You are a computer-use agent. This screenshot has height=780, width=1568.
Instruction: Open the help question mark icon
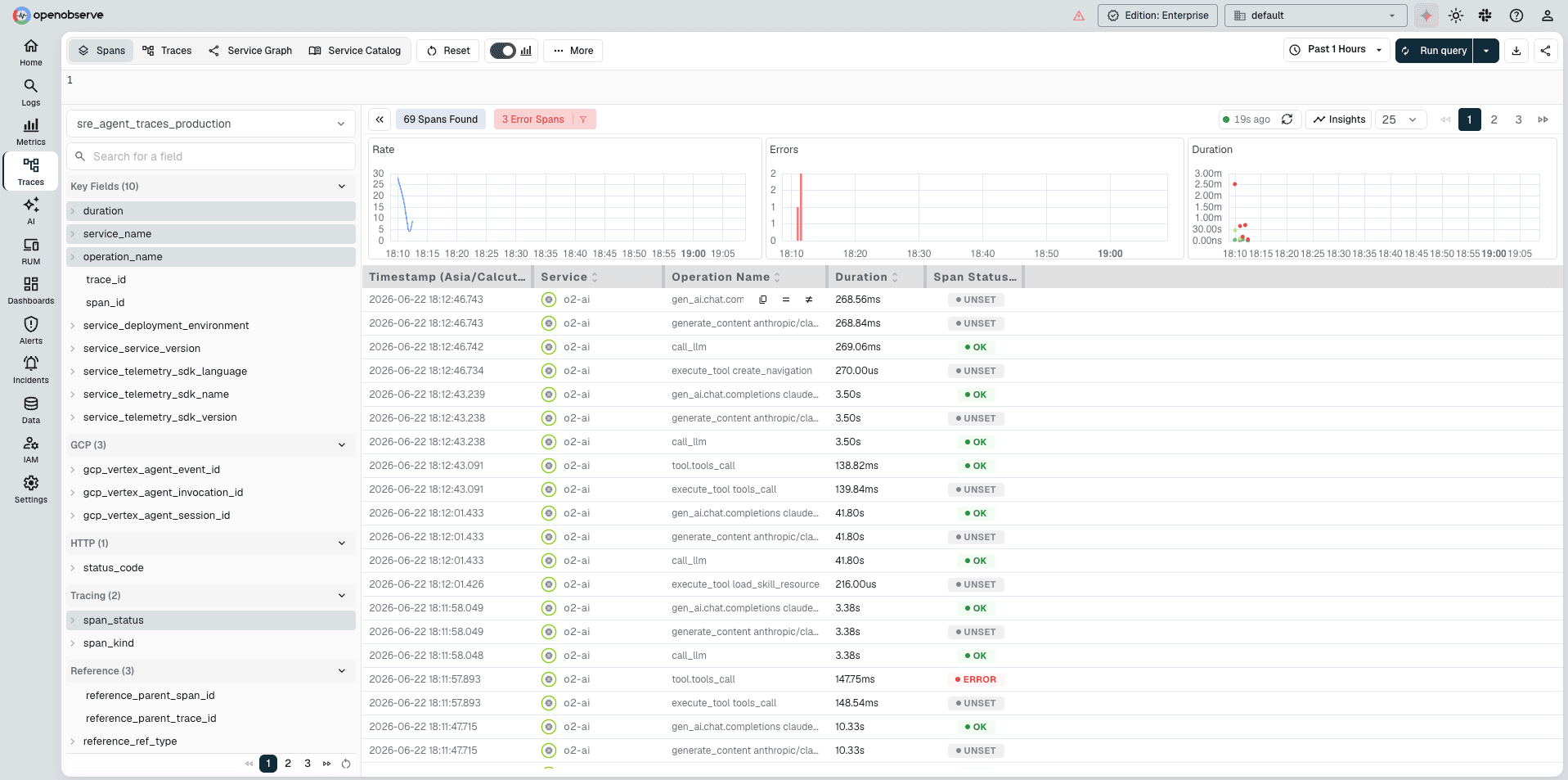[x=1516, y=16]
